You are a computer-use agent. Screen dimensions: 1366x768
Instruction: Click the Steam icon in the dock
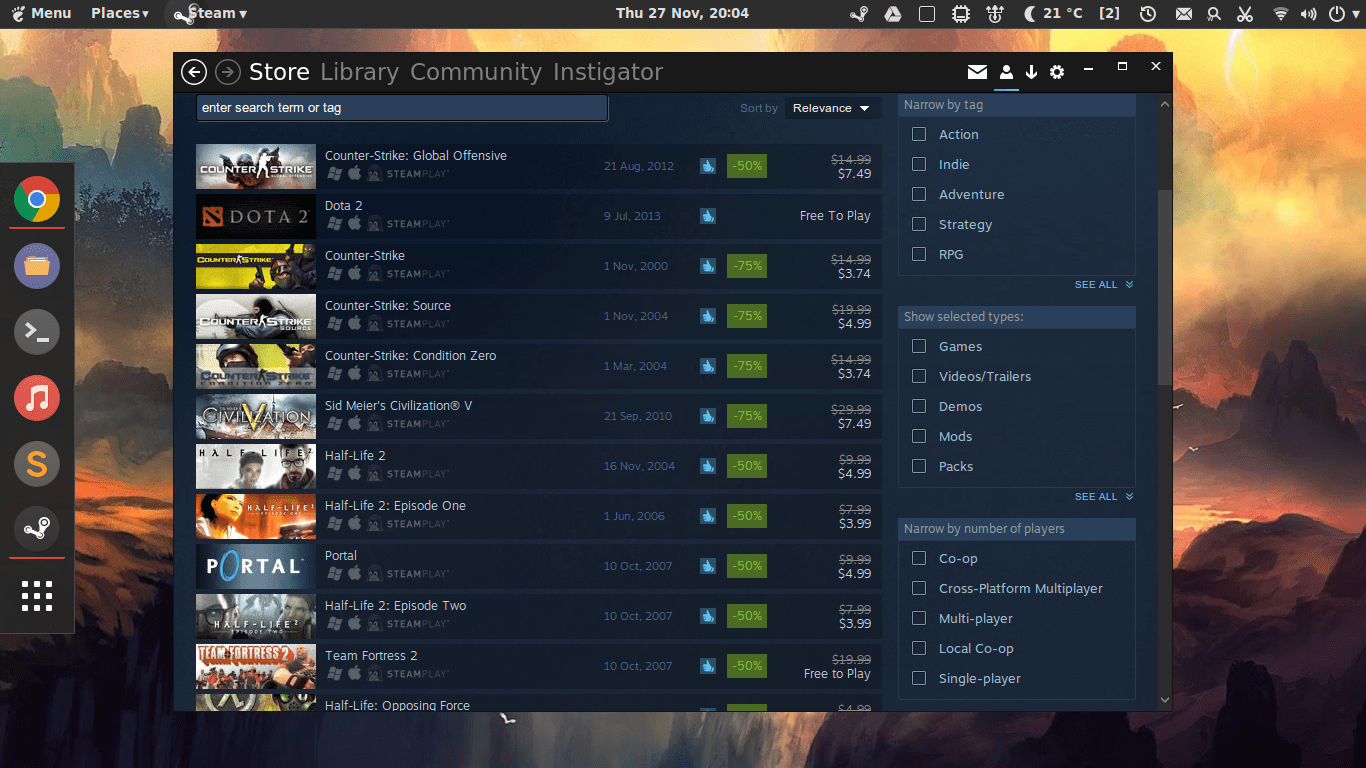click(37, 530)
